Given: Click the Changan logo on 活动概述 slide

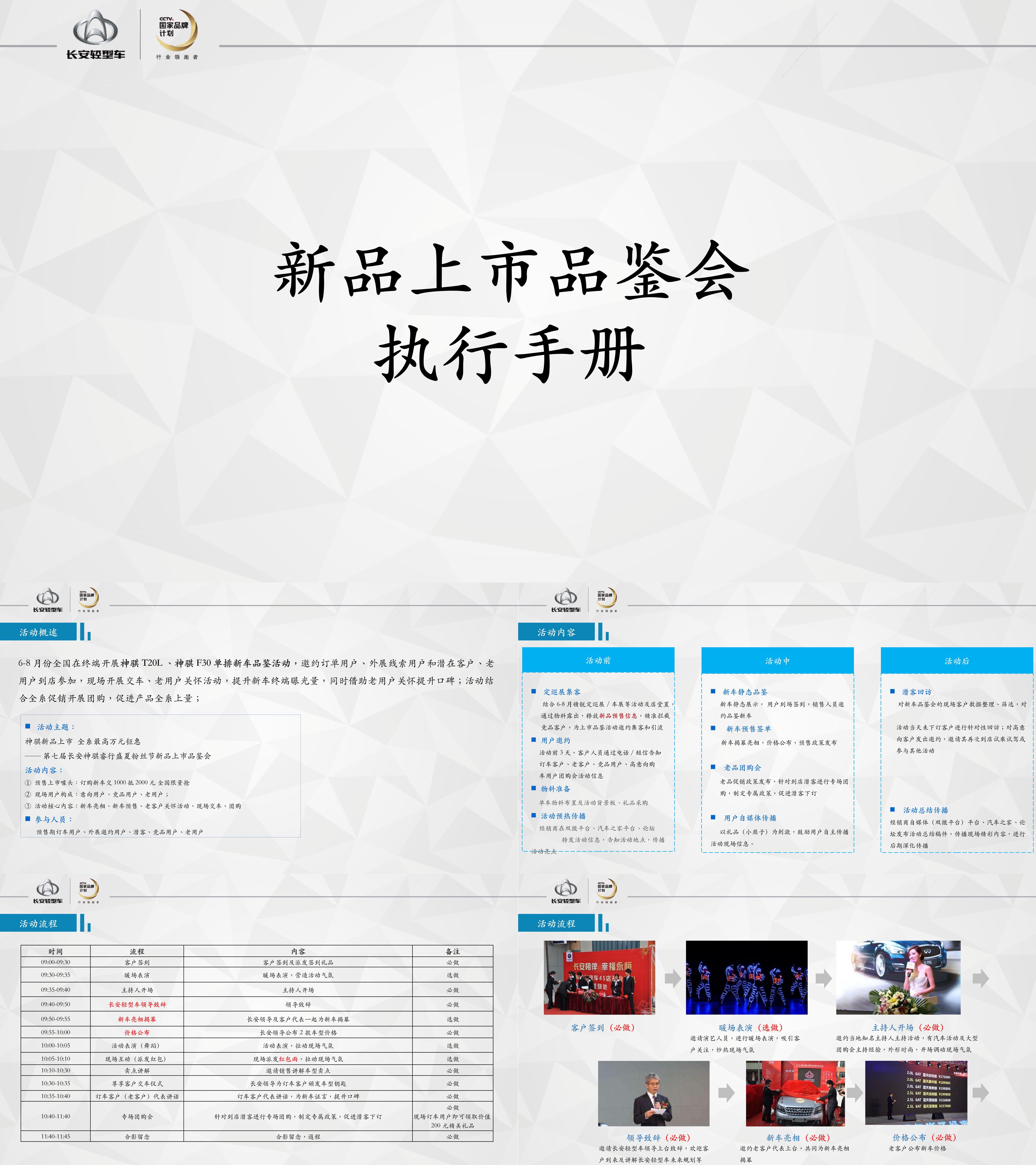Looking at the screenshot, I should pos(48,600).
